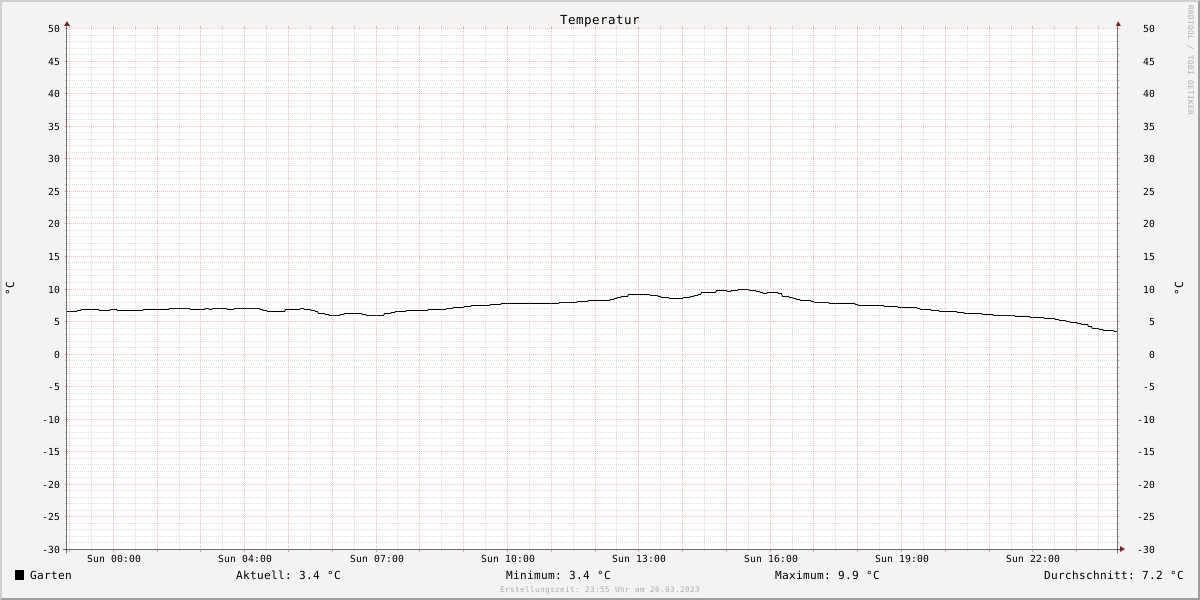Viewport: 1200px width, 600px height.
Task: Select the 'Garten' legend label
Action: pyautogui.click(x=51, y=575)
